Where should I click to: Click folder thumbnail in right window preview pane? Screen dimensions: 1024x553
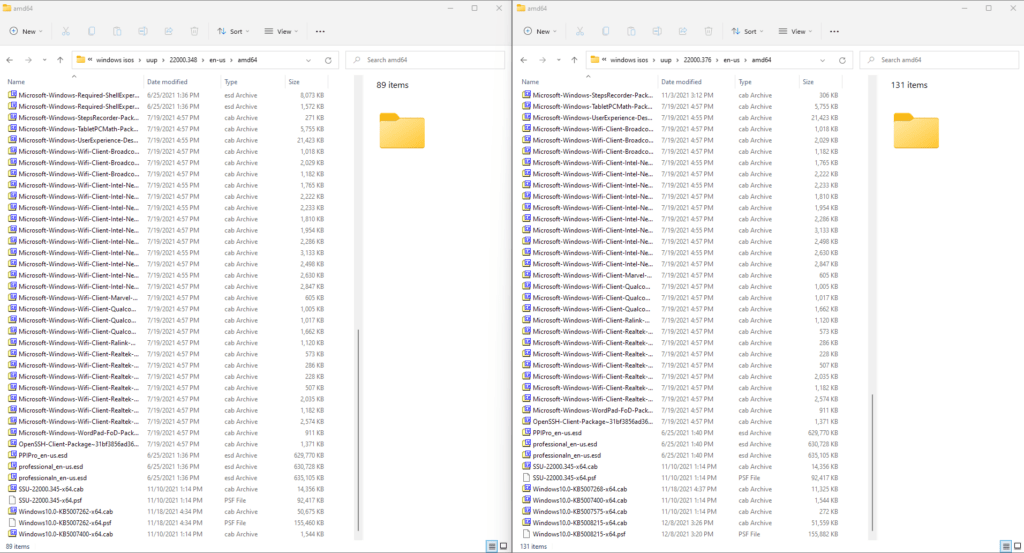tap(916, 131)
